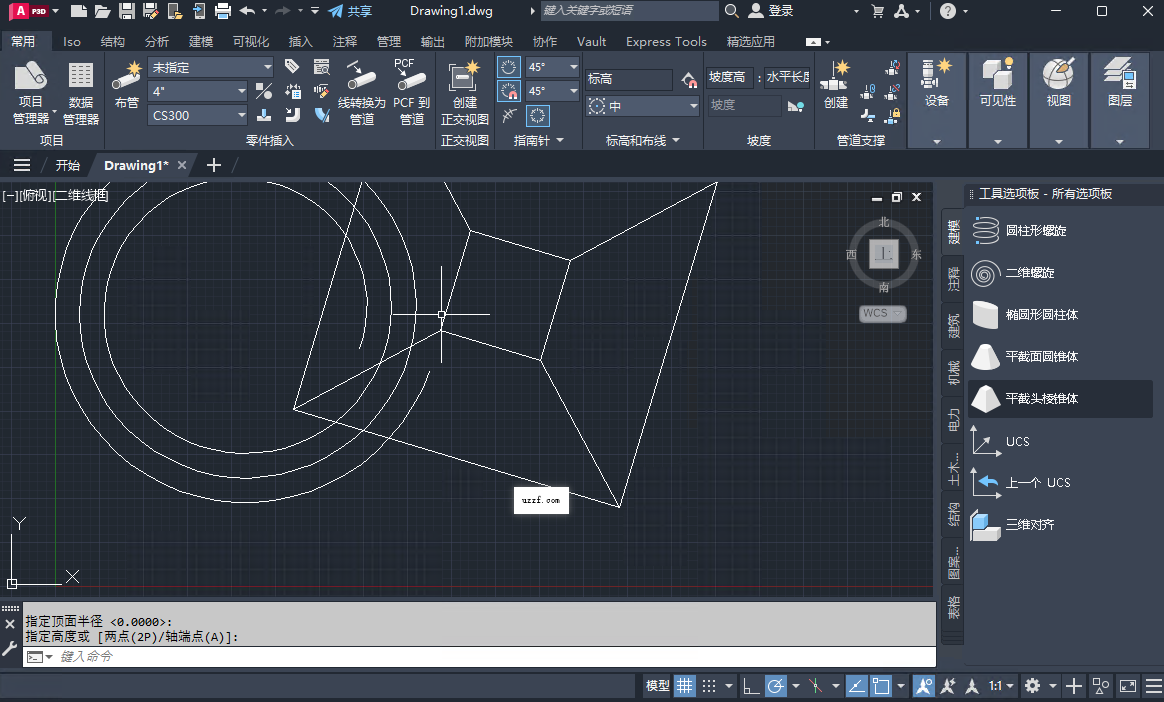This screenshot has width=1164, height=702.
Task: Click the 数据管理器 icon
Action: click(80, 95)
